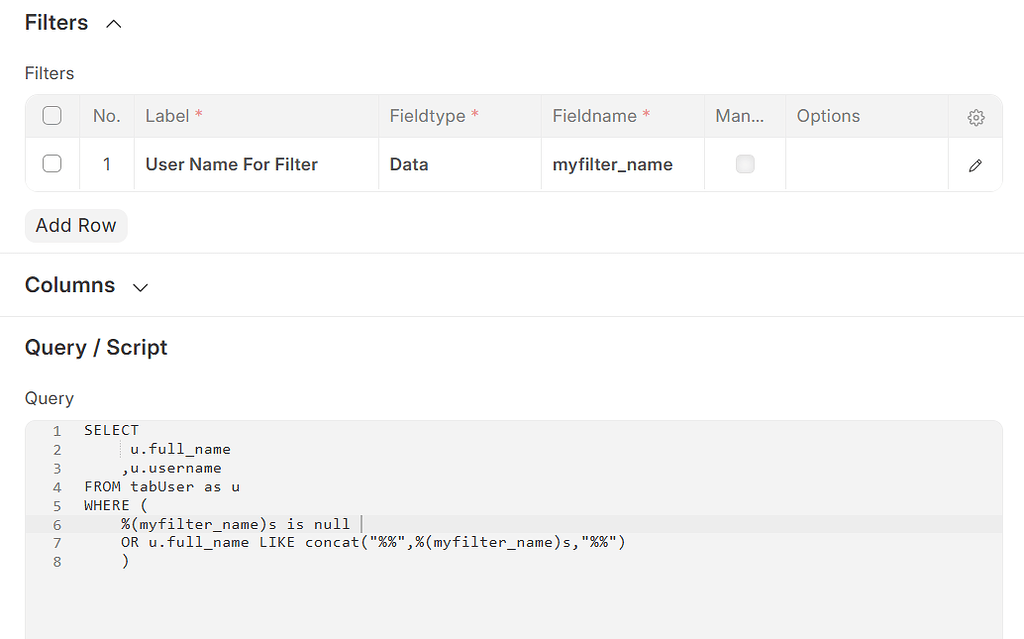Click the Filters section title

pos(56,22)
